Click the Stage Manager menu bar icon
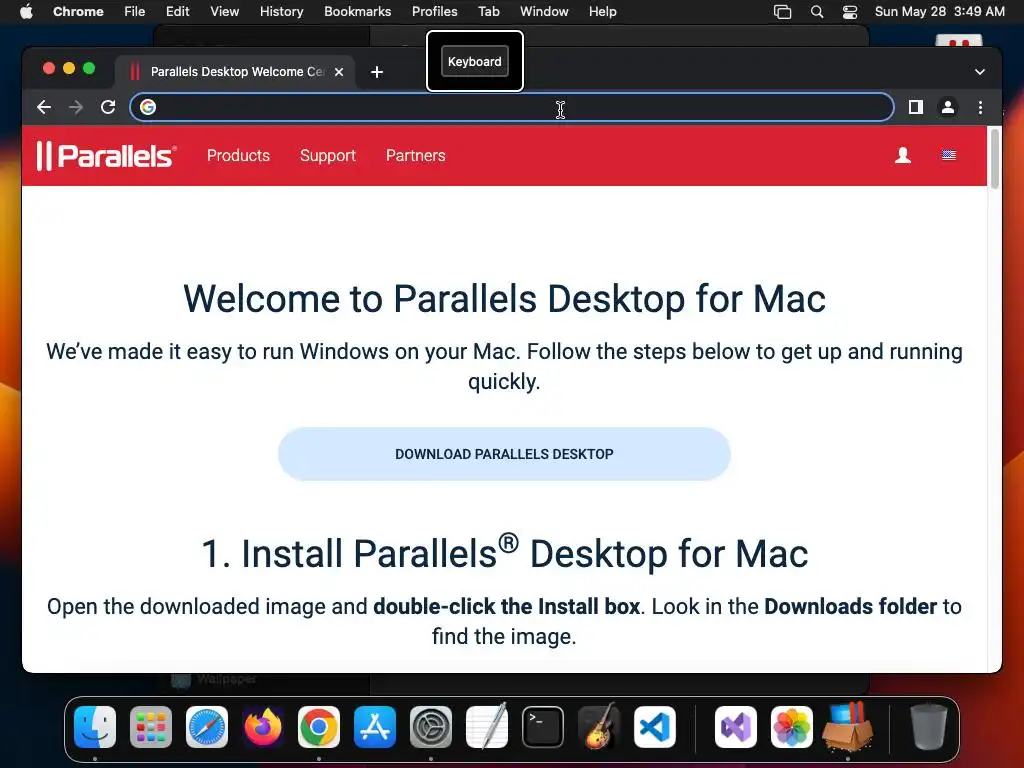The width and height of the screenshot is (1024, 768). 782,12
